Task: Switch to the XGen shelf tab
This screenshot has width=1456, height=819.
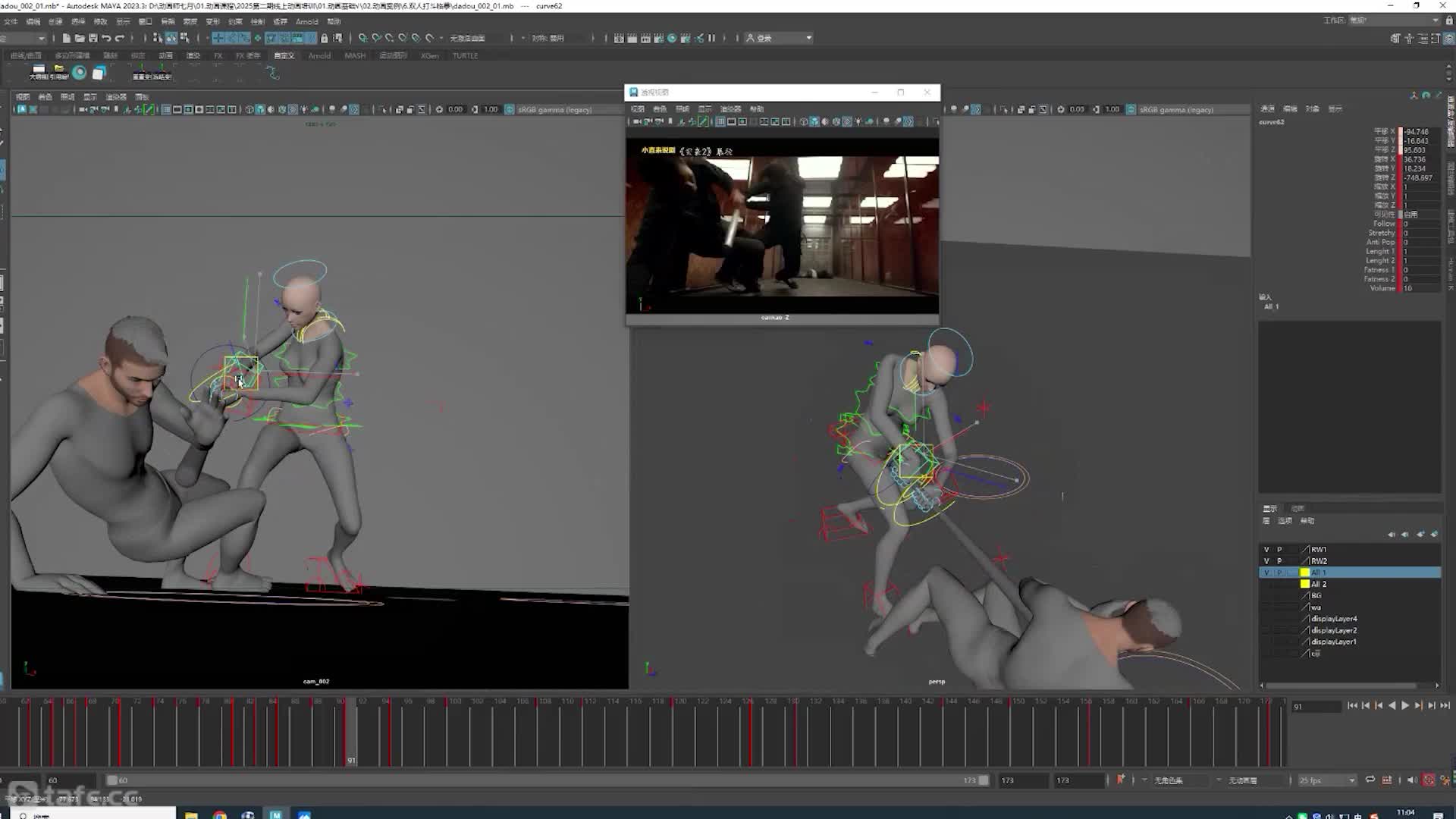Action: [430, 55]
